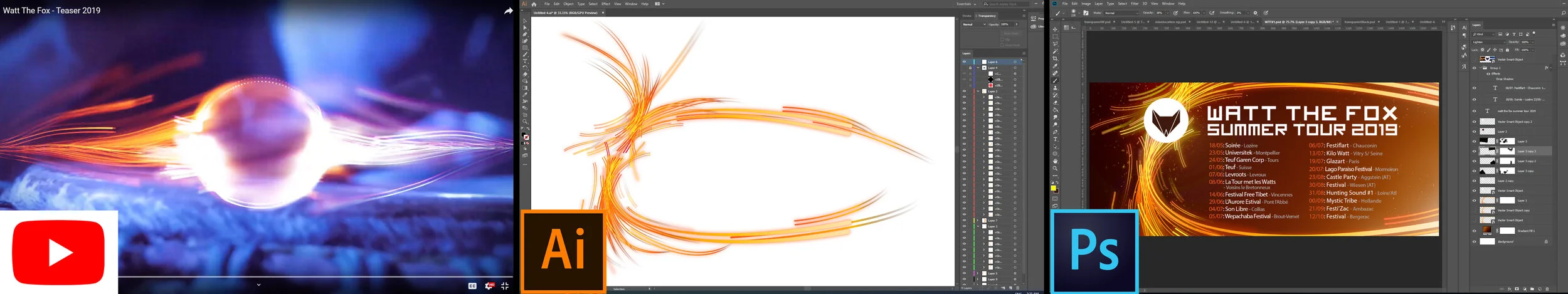Pick the Crop tool in Photoshop
This screenshot has width=1568, height=294.
pos(1055,58)
